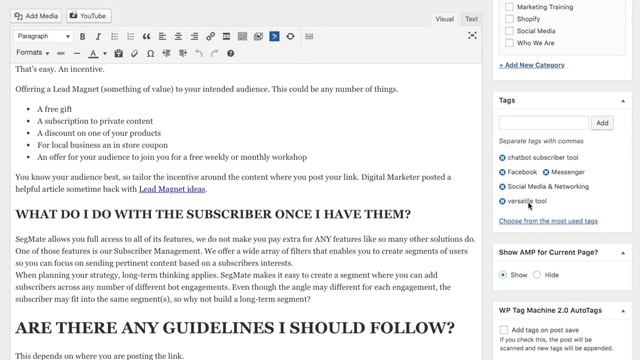The width and height of the screenshot is (640, 360).
Task: Remove the Social Media & Networking tag
Action: [502, 187]
